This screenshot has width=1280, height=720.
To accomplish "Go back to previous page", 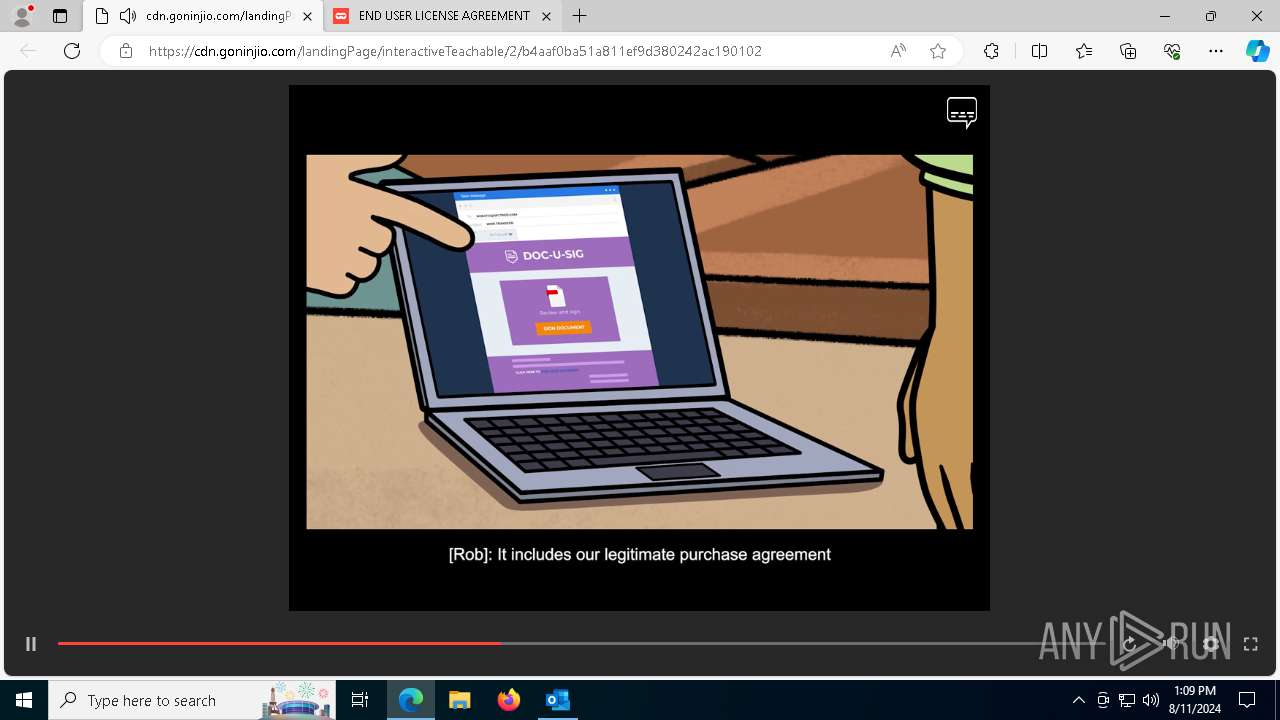I will pyautogui.click(x=28, y=51).
